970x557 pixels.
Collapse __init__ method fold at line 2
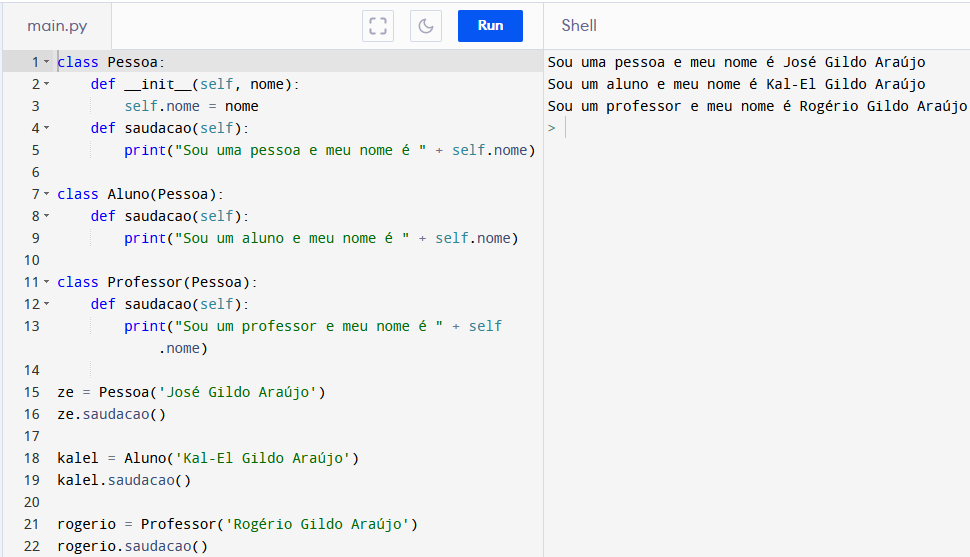(x=46, y=84)
